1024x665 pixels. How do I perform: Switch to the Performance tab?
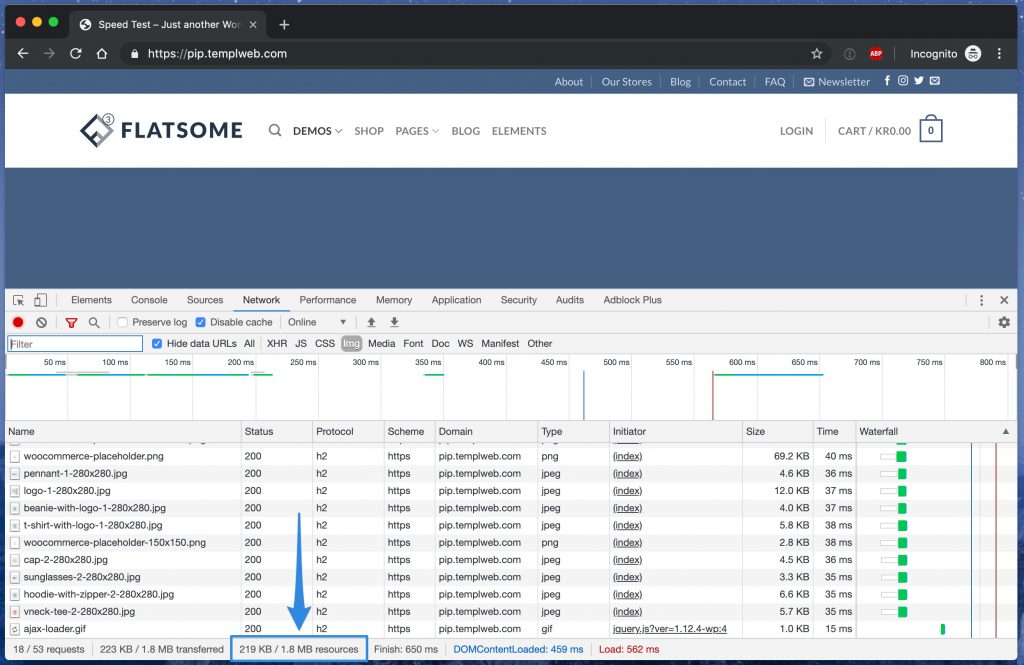pyautogui.click(x=328, y=300)
